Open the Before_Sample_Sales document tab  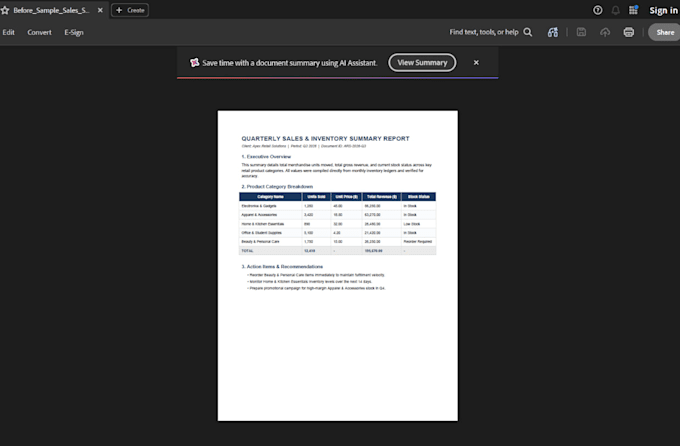51,10
